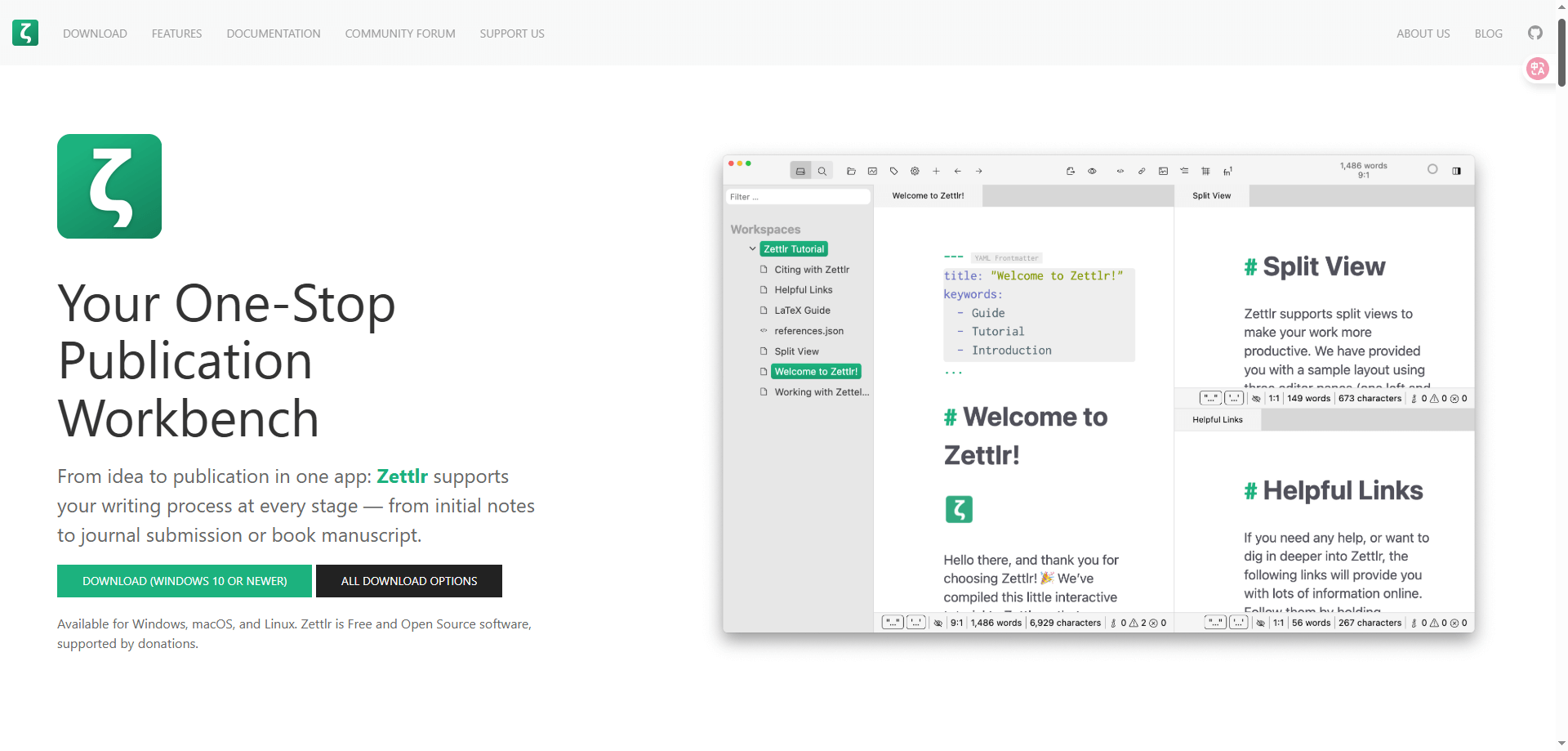Select the Helpful Links editor tab
This screenshot has height=751, width=1568.
coord(1217,420)
